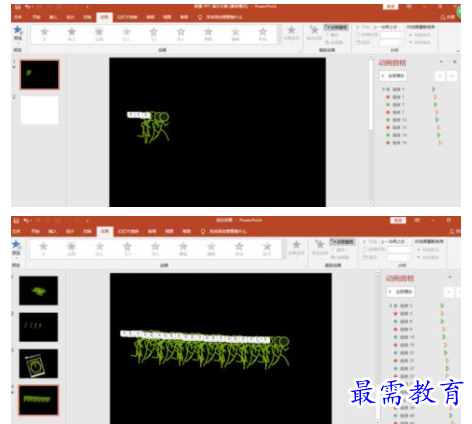
Task: Close the upper window Animation Pane
Action: pyautogui.click(x=454, y=62)
